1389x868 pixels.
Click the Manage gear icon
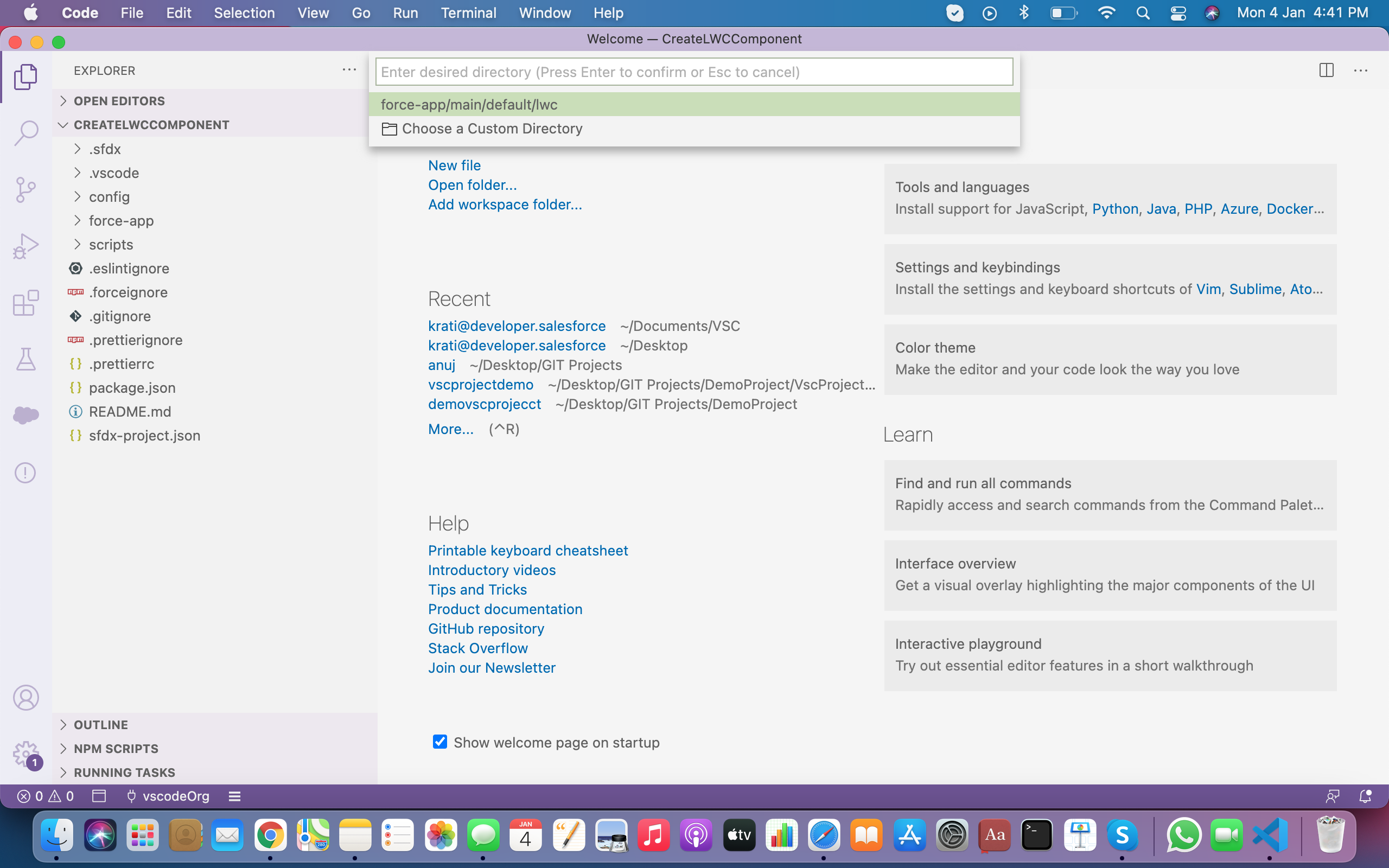[26, 753]
